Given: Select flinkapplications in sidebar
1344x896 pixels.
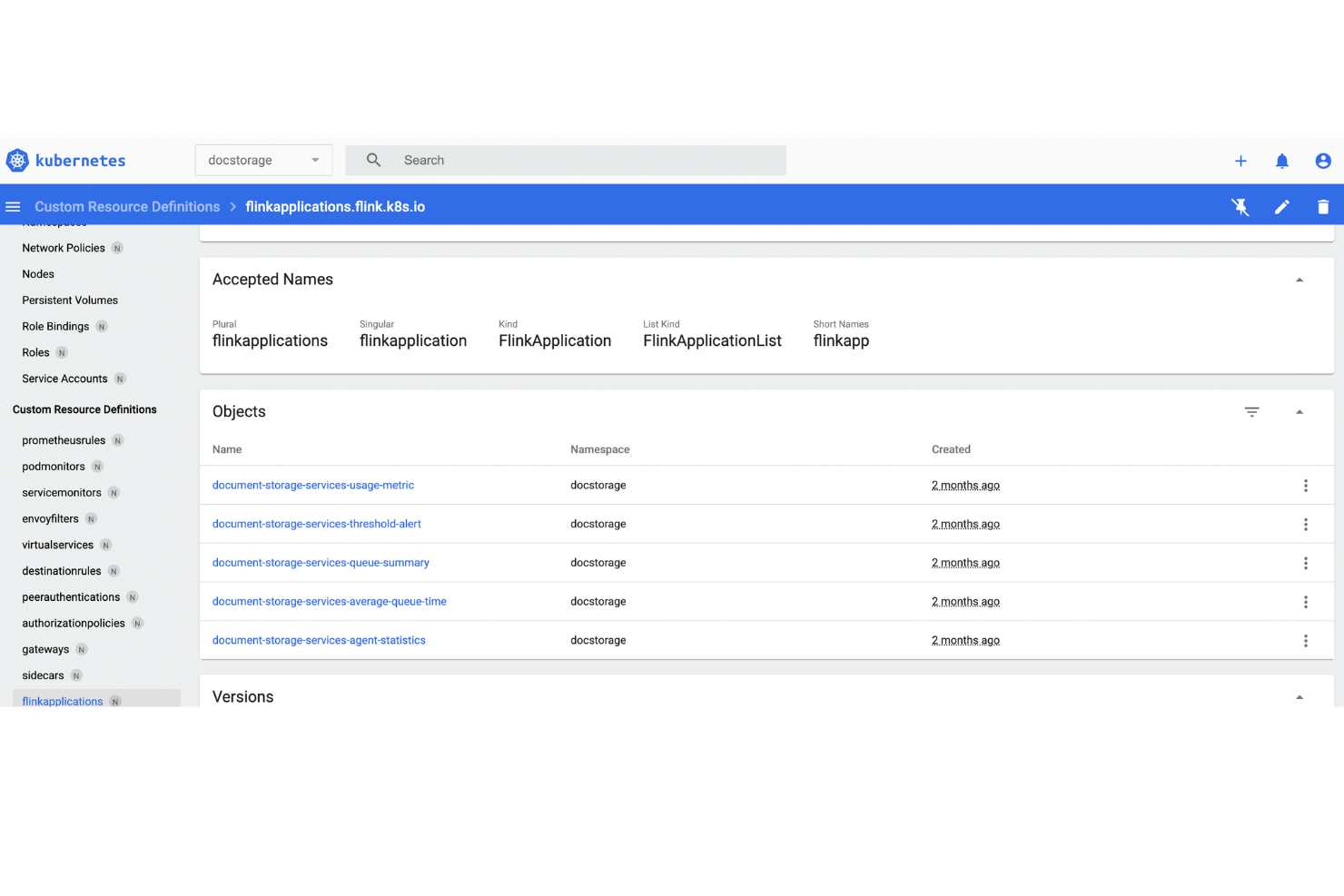Looking at the screenshot, I should (63, 702).
